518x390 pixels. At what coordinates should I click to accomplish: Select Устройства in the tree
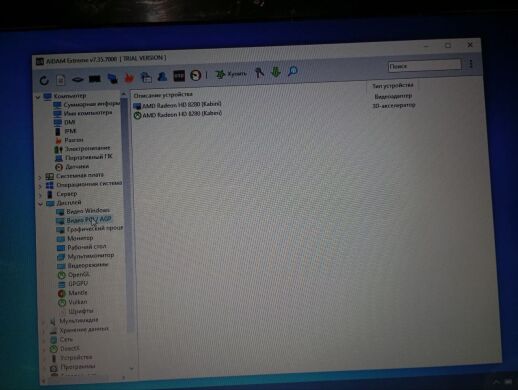76,357
